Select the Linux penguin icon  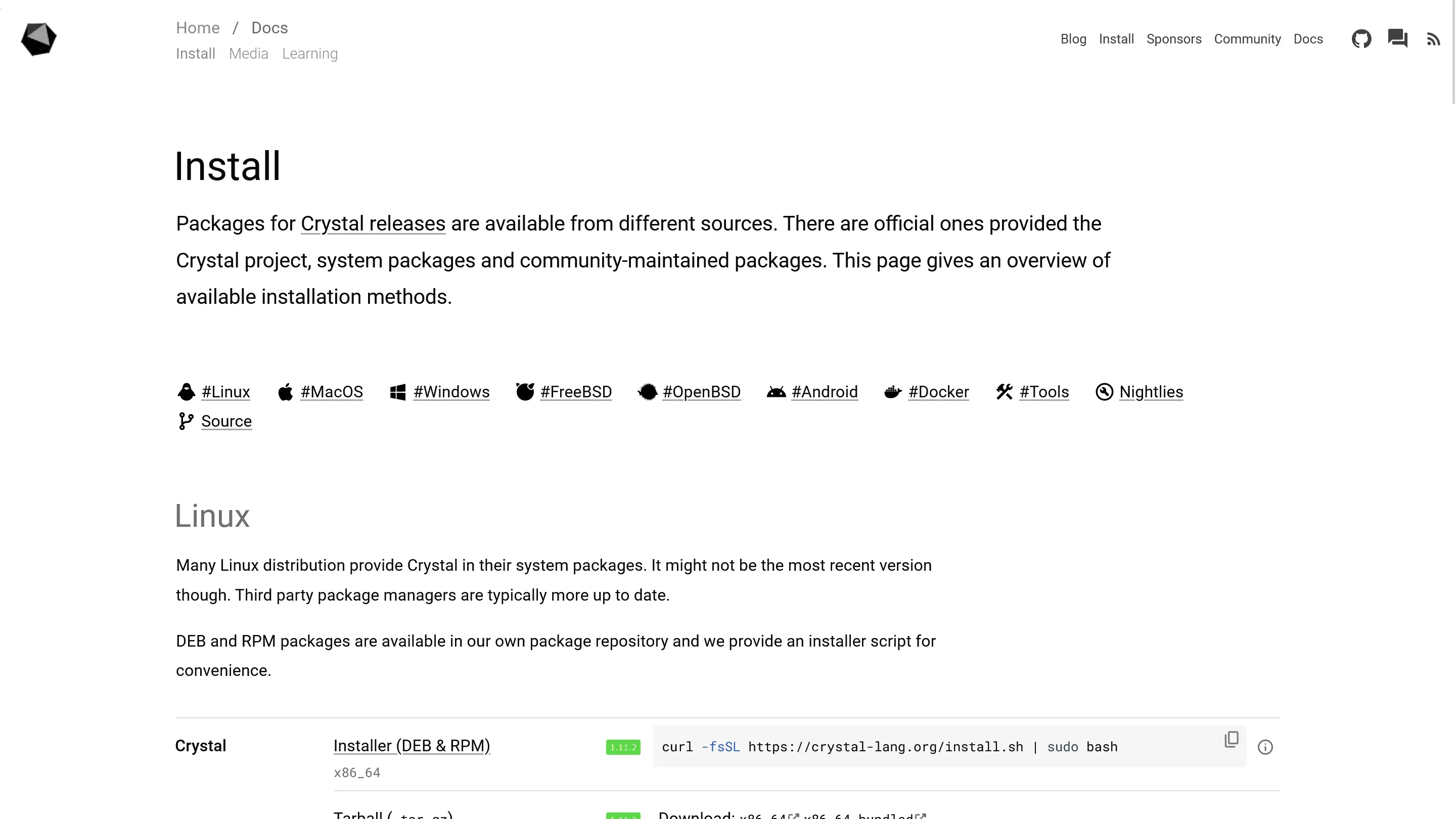pos(186,392)
